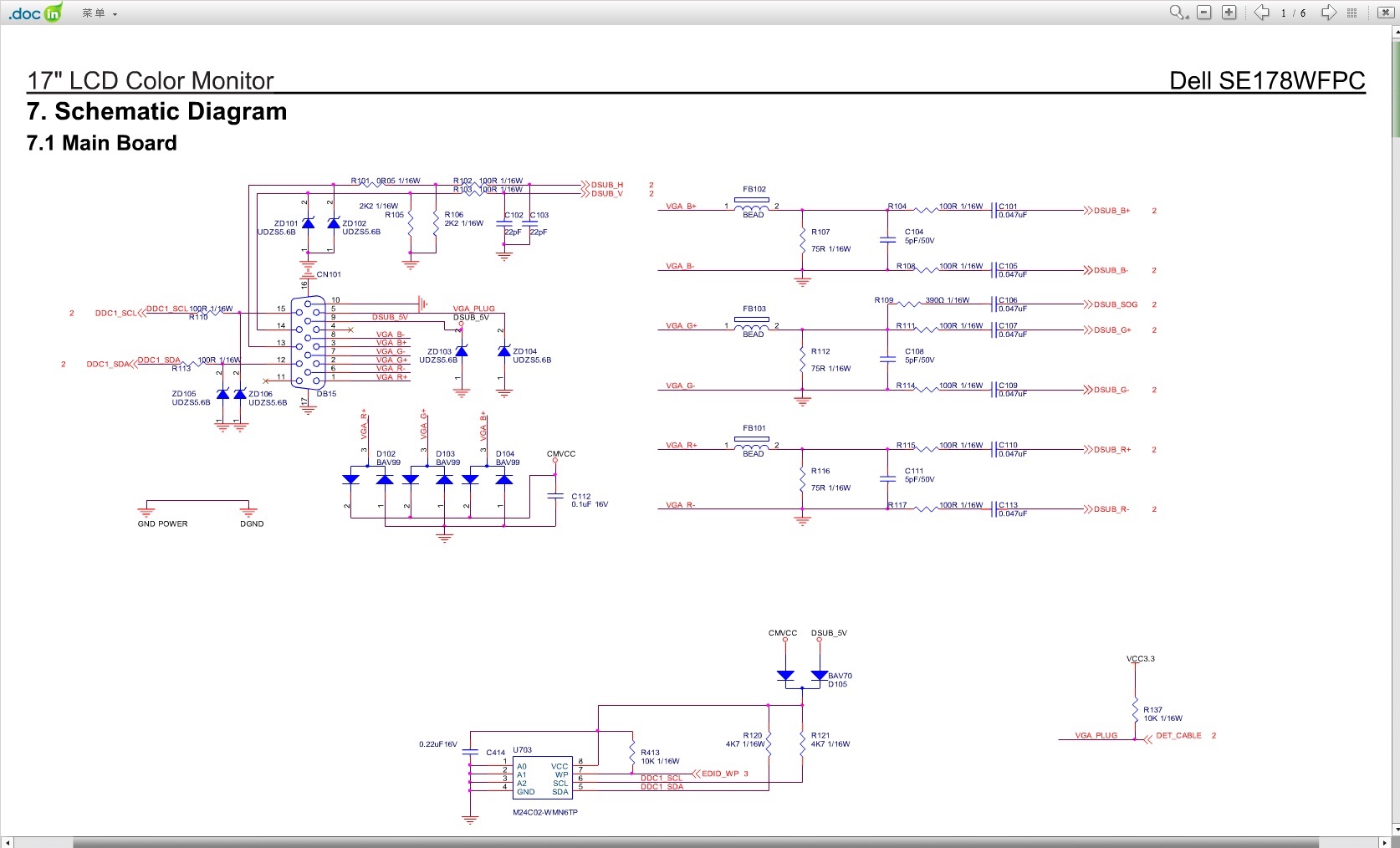Click the horizontal scrollbar left arrow
The width and height of the screenshot is (1400, 848).
[x=7, y=842]
